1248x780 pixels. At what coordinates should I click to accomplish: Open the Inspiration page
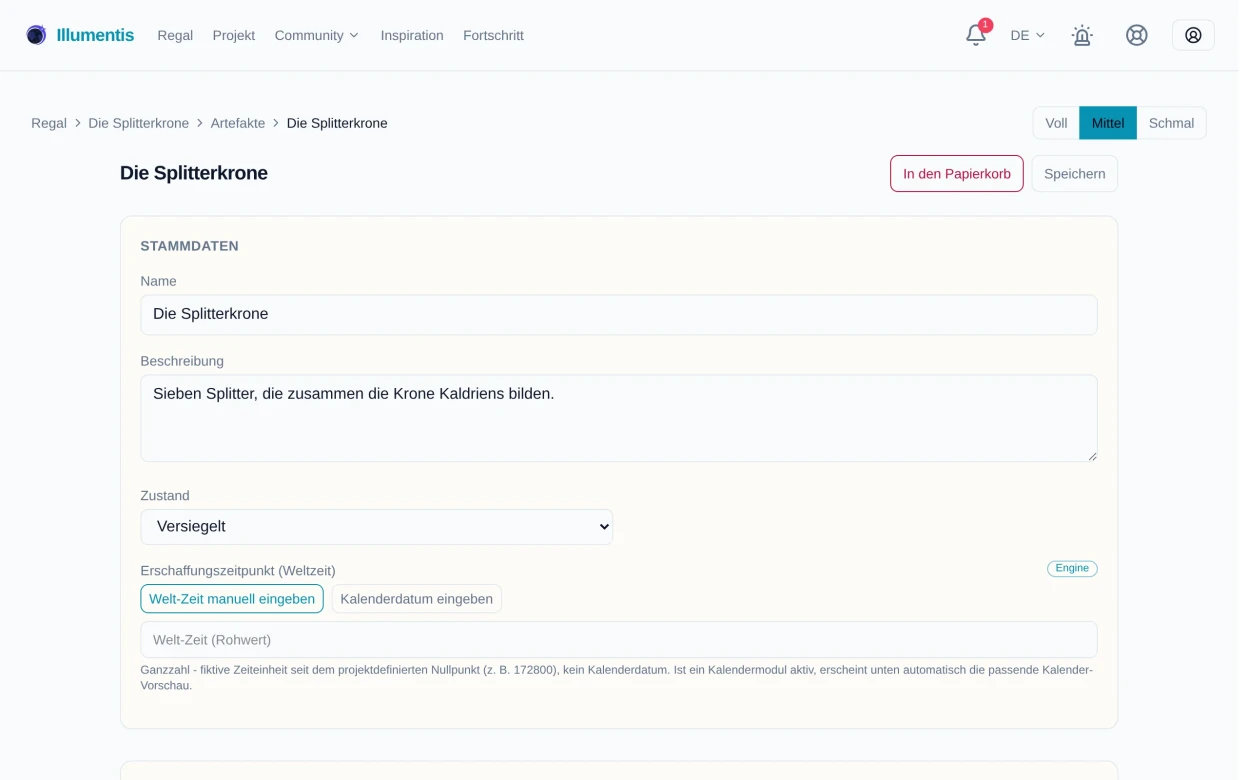[x=412, y=35]
